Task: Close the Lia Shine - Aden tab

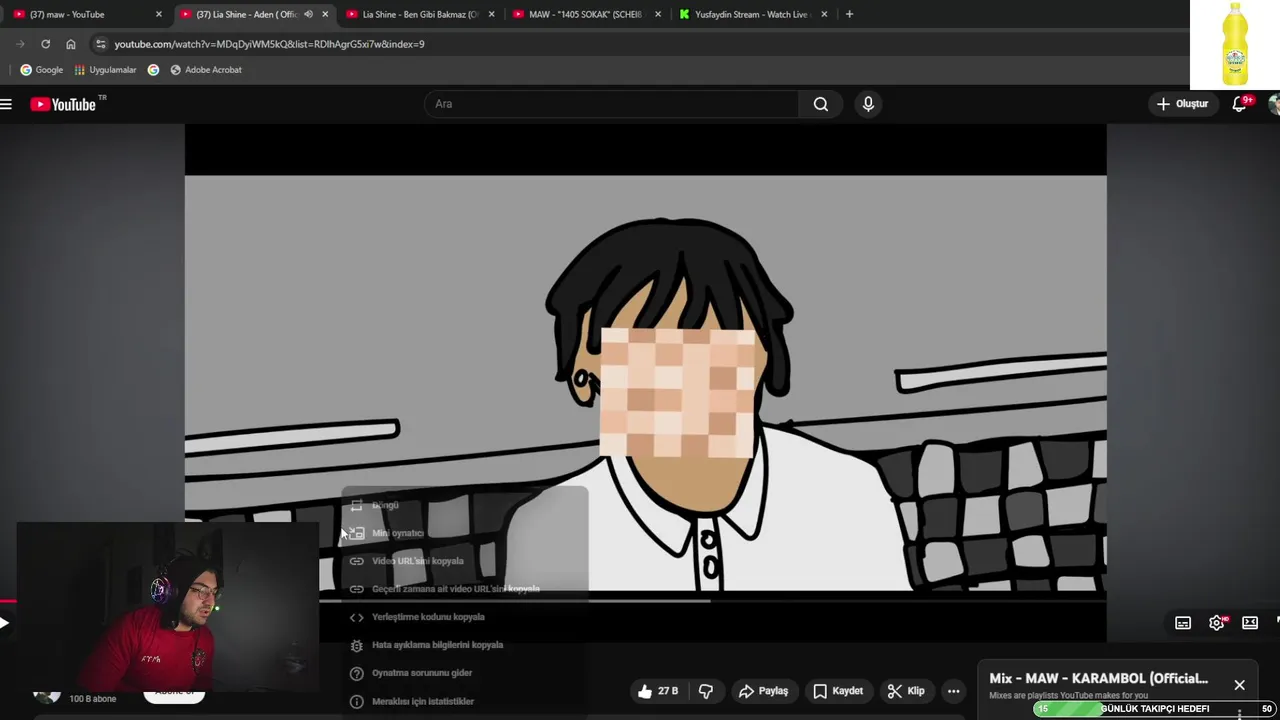Action: pyautogui.click(x=325, y=14)
